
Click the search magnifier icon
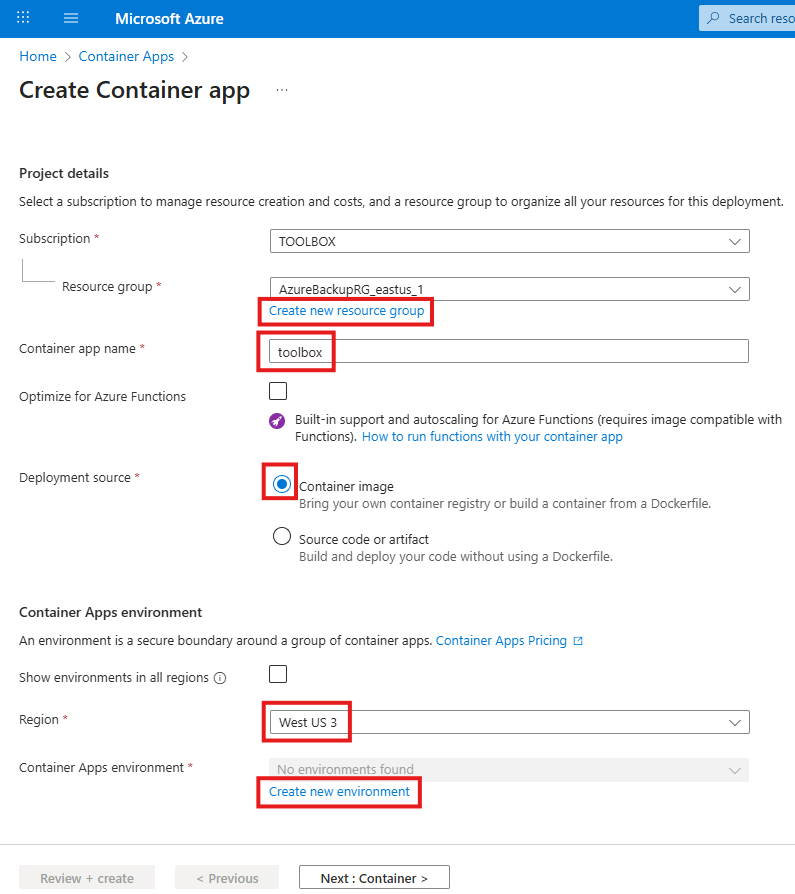pyautogui.click(x=713, y=18)
